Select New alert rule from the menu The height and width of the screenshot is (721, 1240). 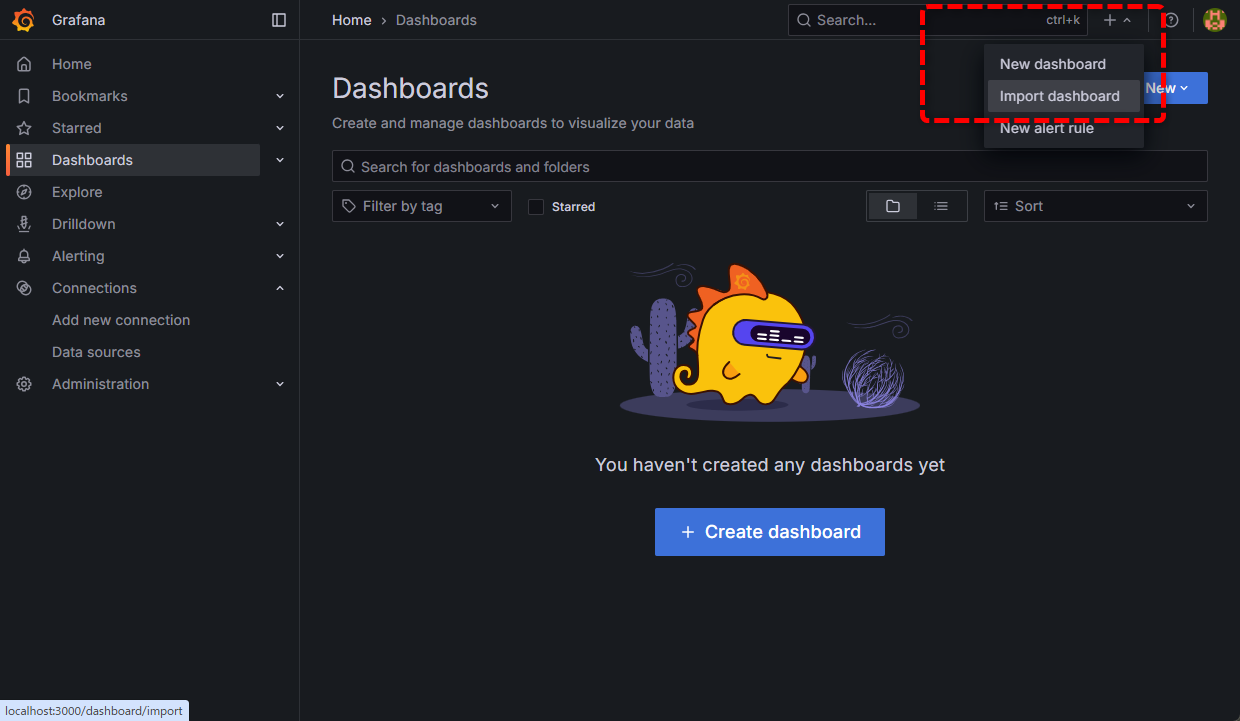(x=1064, y=128)
